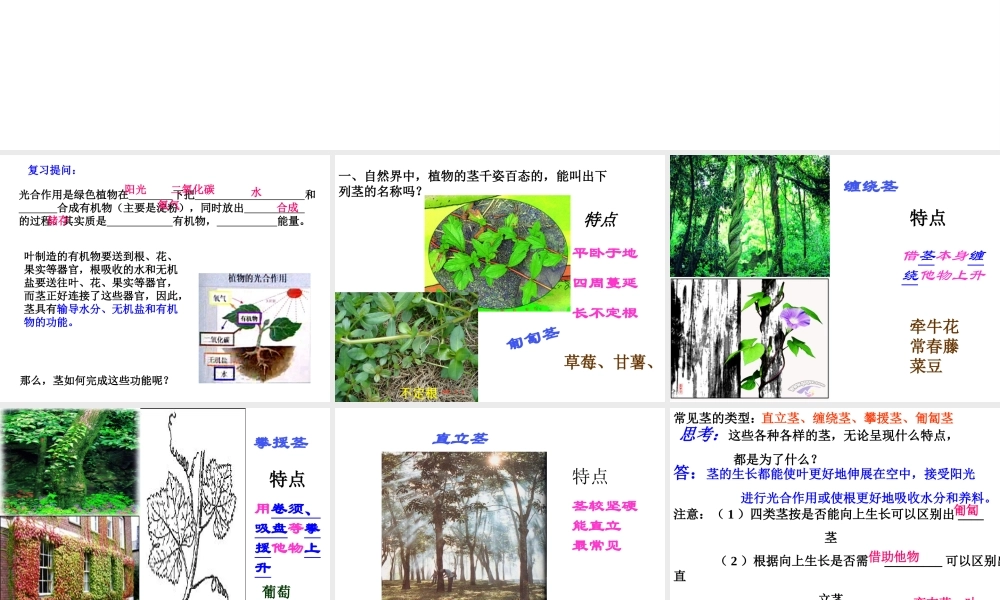The height and width of the screenshot is (600, 1000).
Task: Select the slanted blue label 匍匐茎
Action: (533, 338)
